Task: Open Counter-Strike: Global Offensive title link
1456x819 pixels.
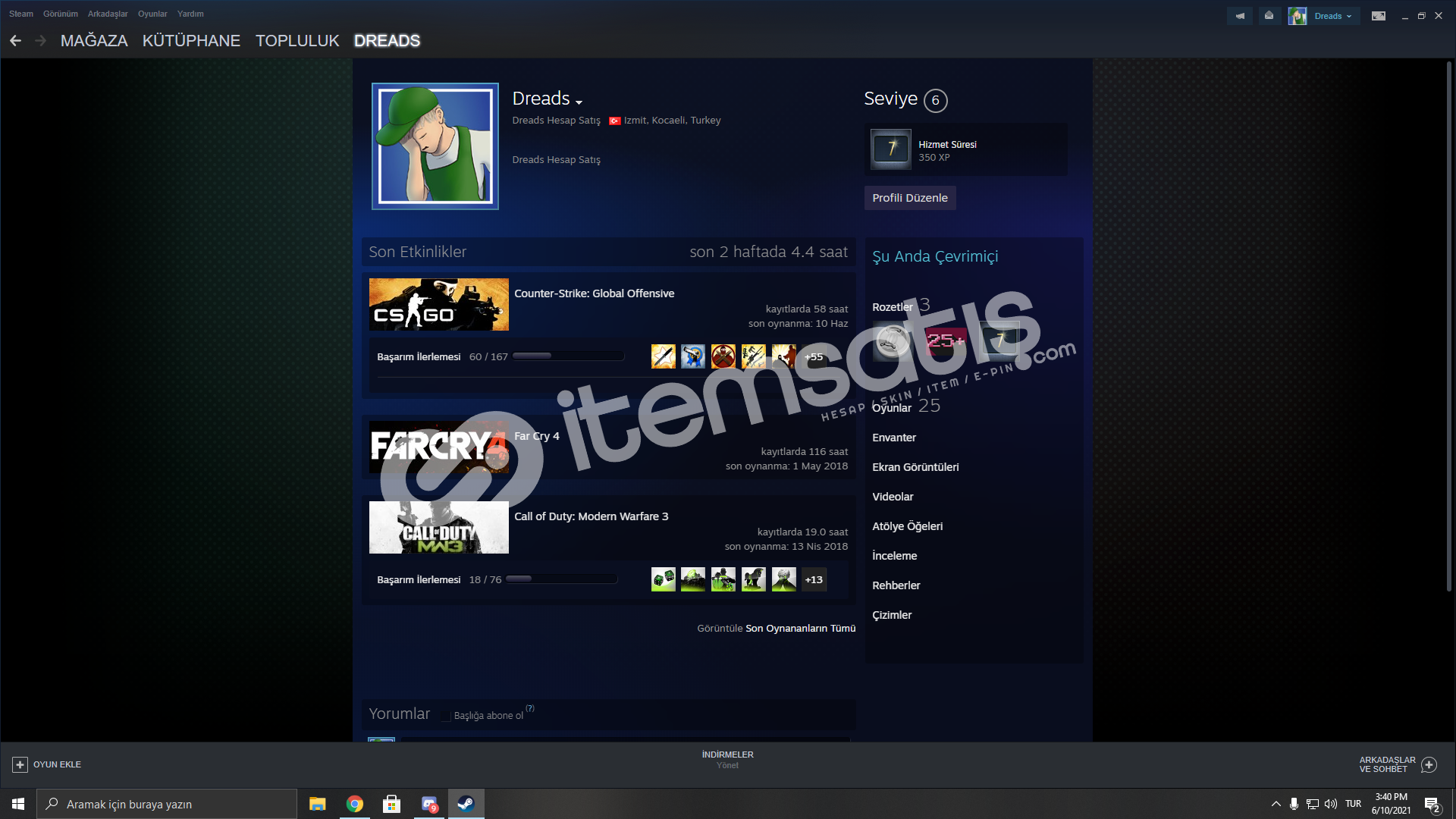Action: [x=594, y=293]
